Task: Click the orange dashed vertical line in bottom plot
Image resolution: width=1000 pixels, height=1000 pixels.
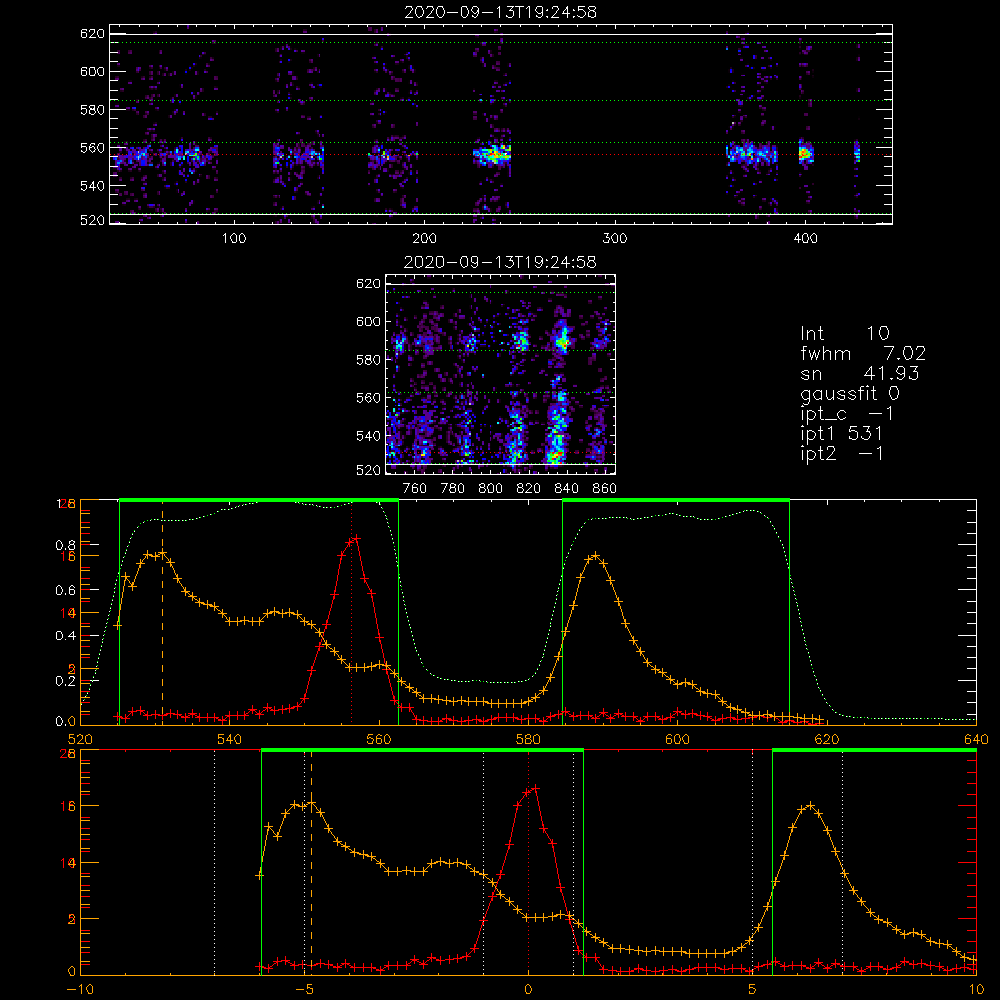Action: (311, 864)
